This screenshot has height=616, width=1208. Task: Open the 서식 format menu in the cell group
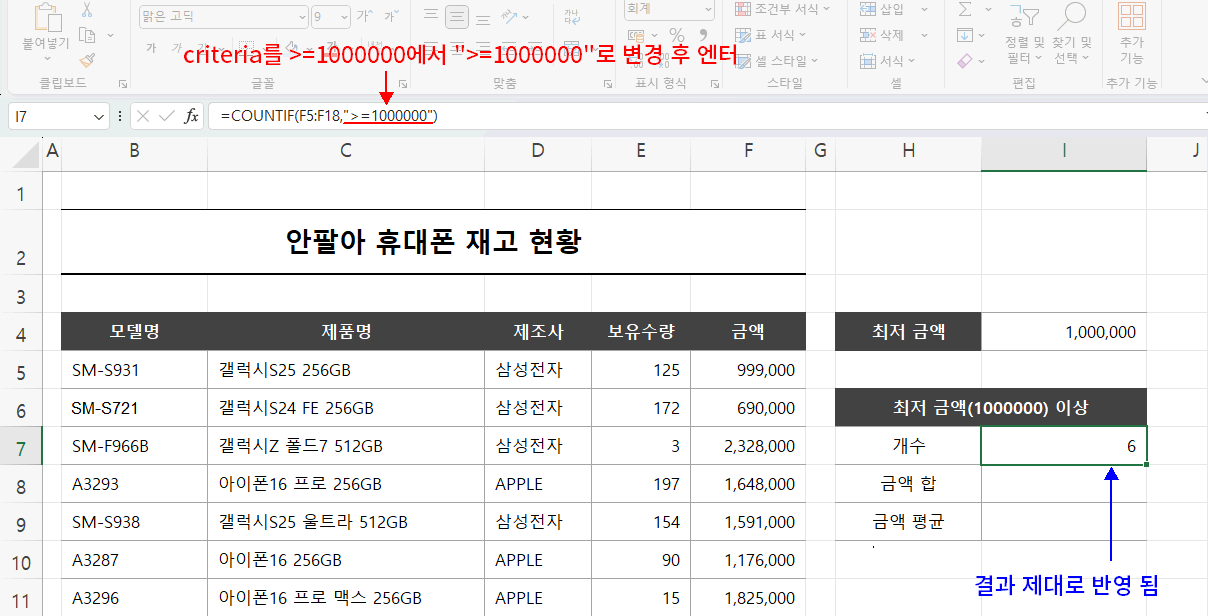[x=887, y=61]
